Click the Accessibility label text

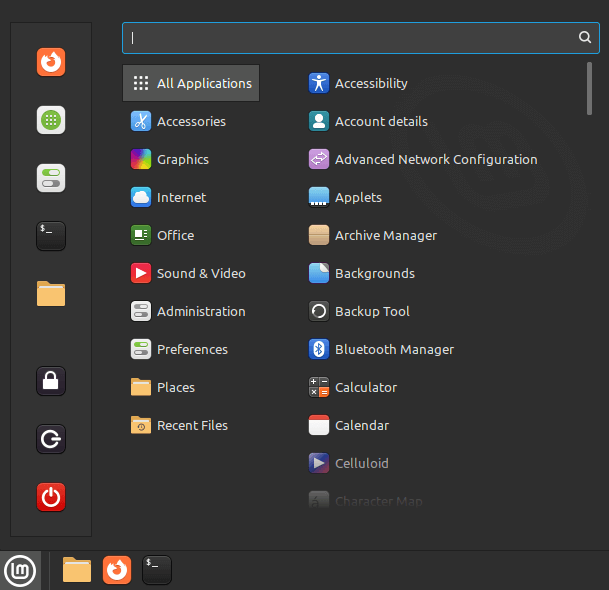click(x=371, y=83)
